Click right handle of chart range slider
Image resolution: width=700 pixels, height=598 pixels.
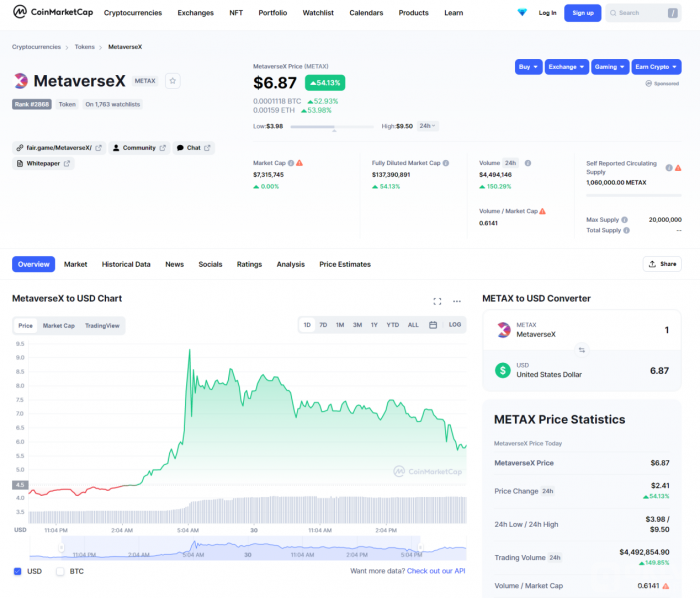point(420,548)
